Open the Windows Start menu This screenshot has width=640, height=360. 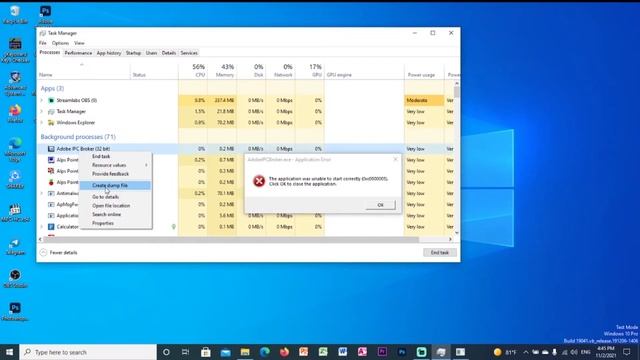tap(9, 352)
